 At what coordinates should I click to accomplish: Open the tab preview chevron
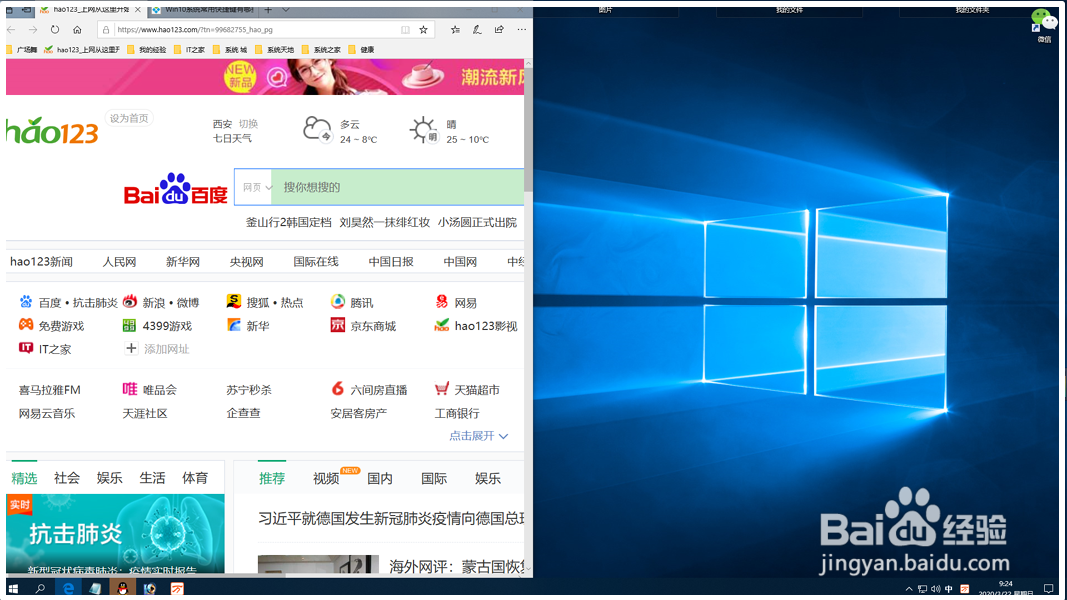coord(286,10)
